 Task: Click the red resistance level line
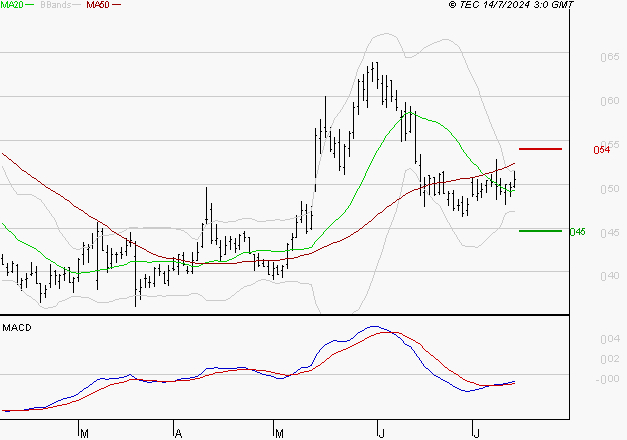[540, 149]
